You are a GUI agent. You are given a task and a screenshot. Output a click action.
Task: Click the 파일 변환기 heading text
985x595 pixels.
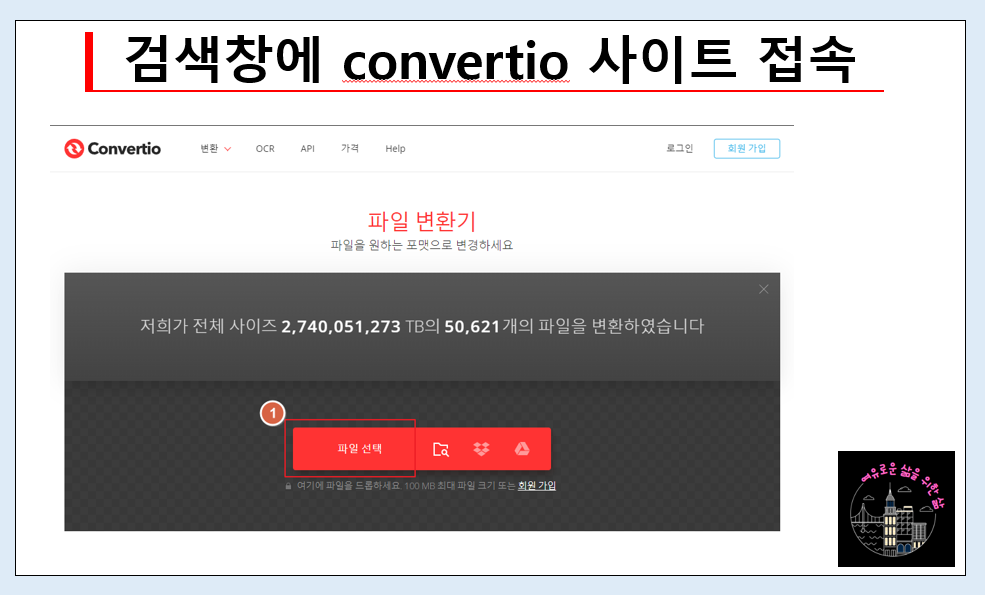(422, 221)
